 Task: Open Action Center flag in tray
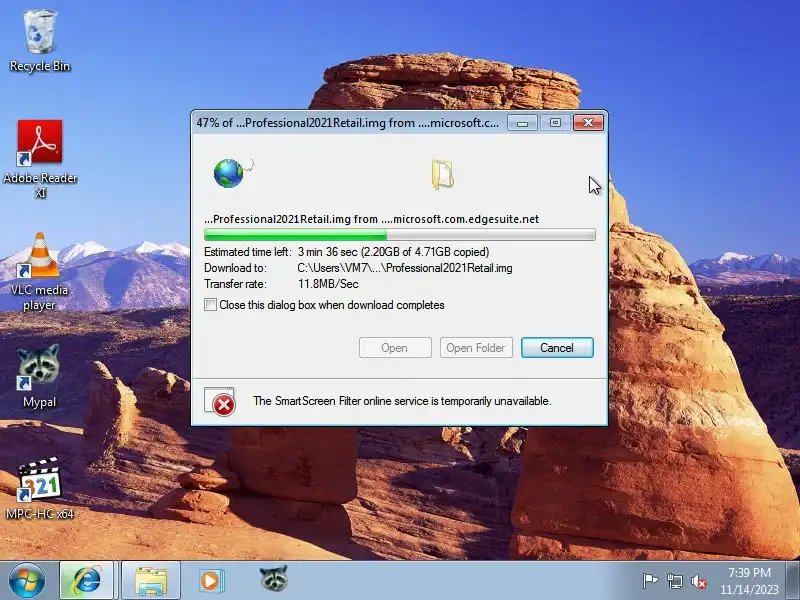[x=650, y=581]
